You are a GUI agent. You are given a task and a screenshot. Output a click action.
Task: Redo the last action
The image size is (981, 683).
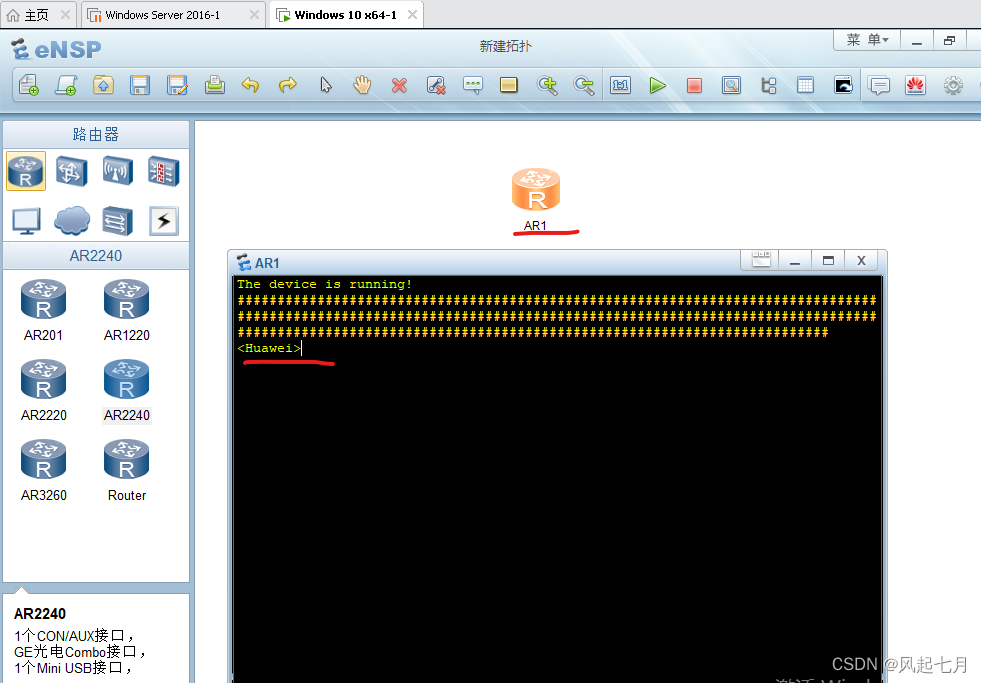point(288,85)
